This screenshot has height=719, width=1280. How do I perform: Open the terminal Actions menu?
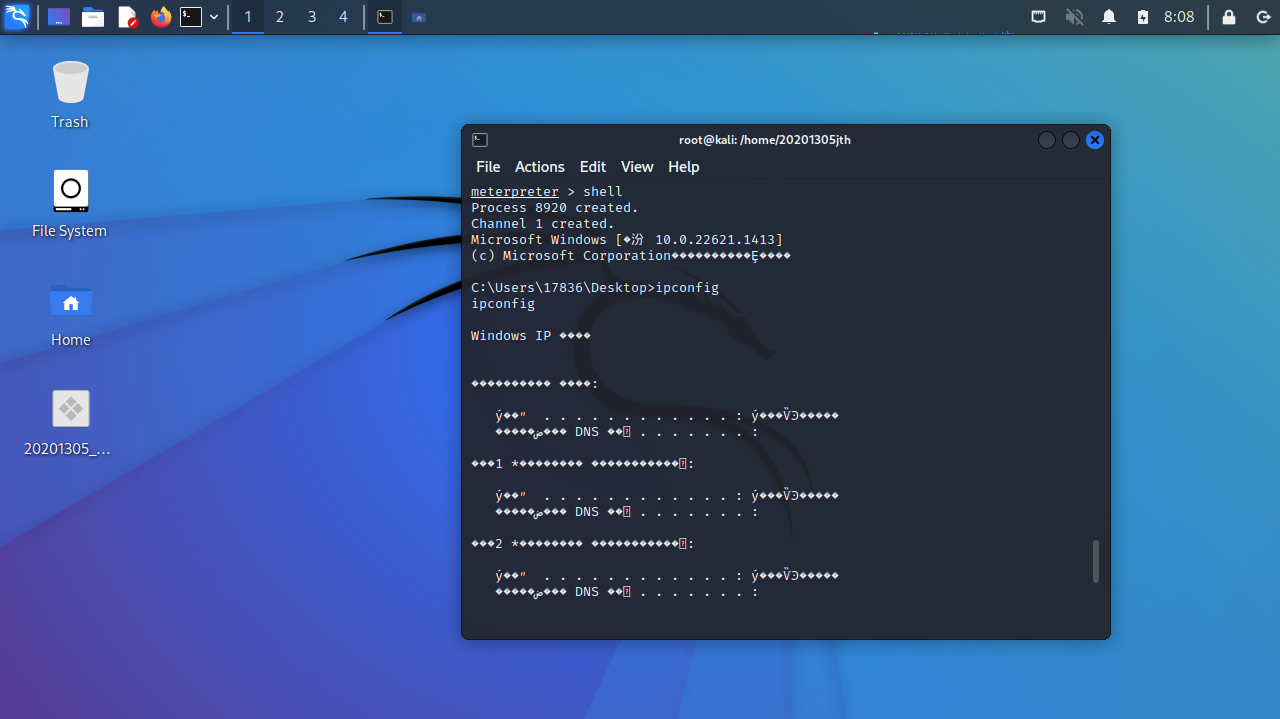tap(540, 167)
